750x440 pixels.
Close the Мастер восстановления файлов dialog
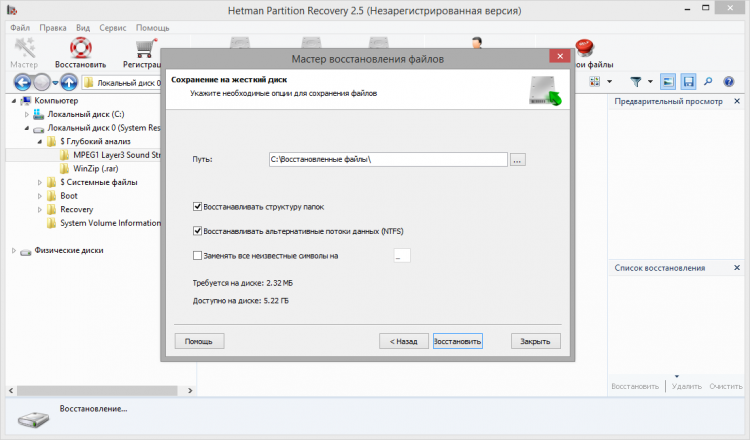tap(560, 56)
